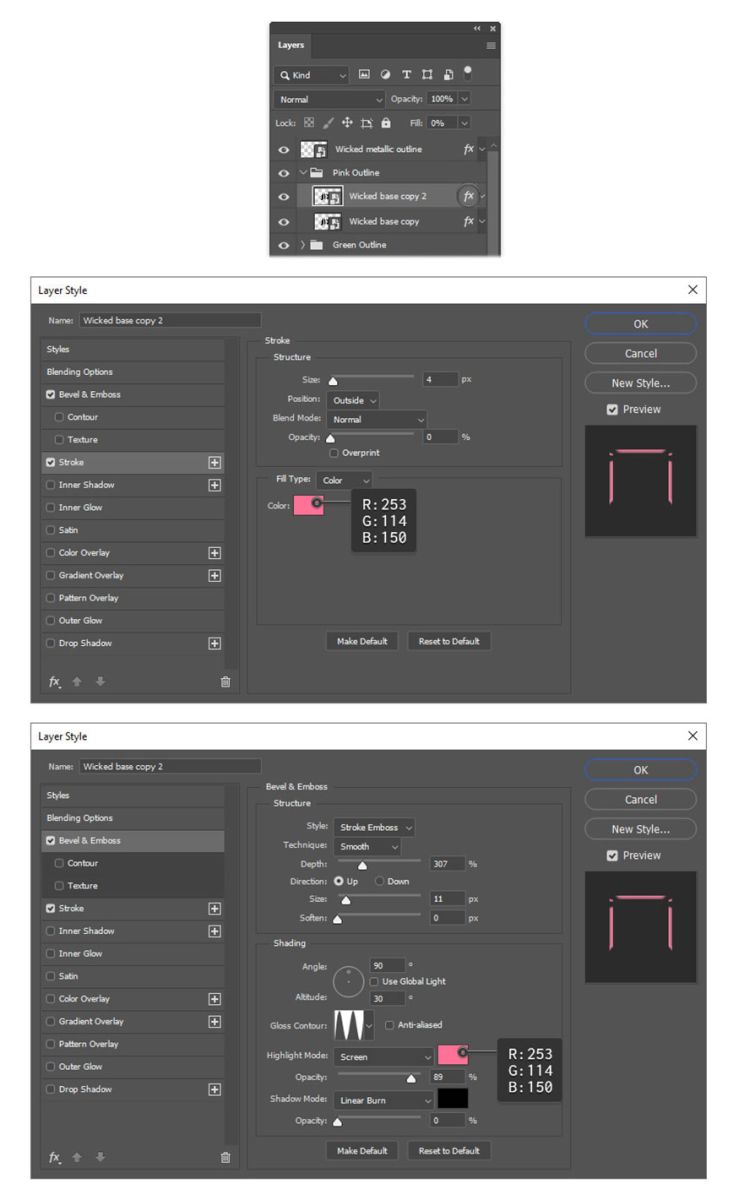
Task: Click fx icon on Wicked metallic outline layer
Action: click(x=468, y=149)
